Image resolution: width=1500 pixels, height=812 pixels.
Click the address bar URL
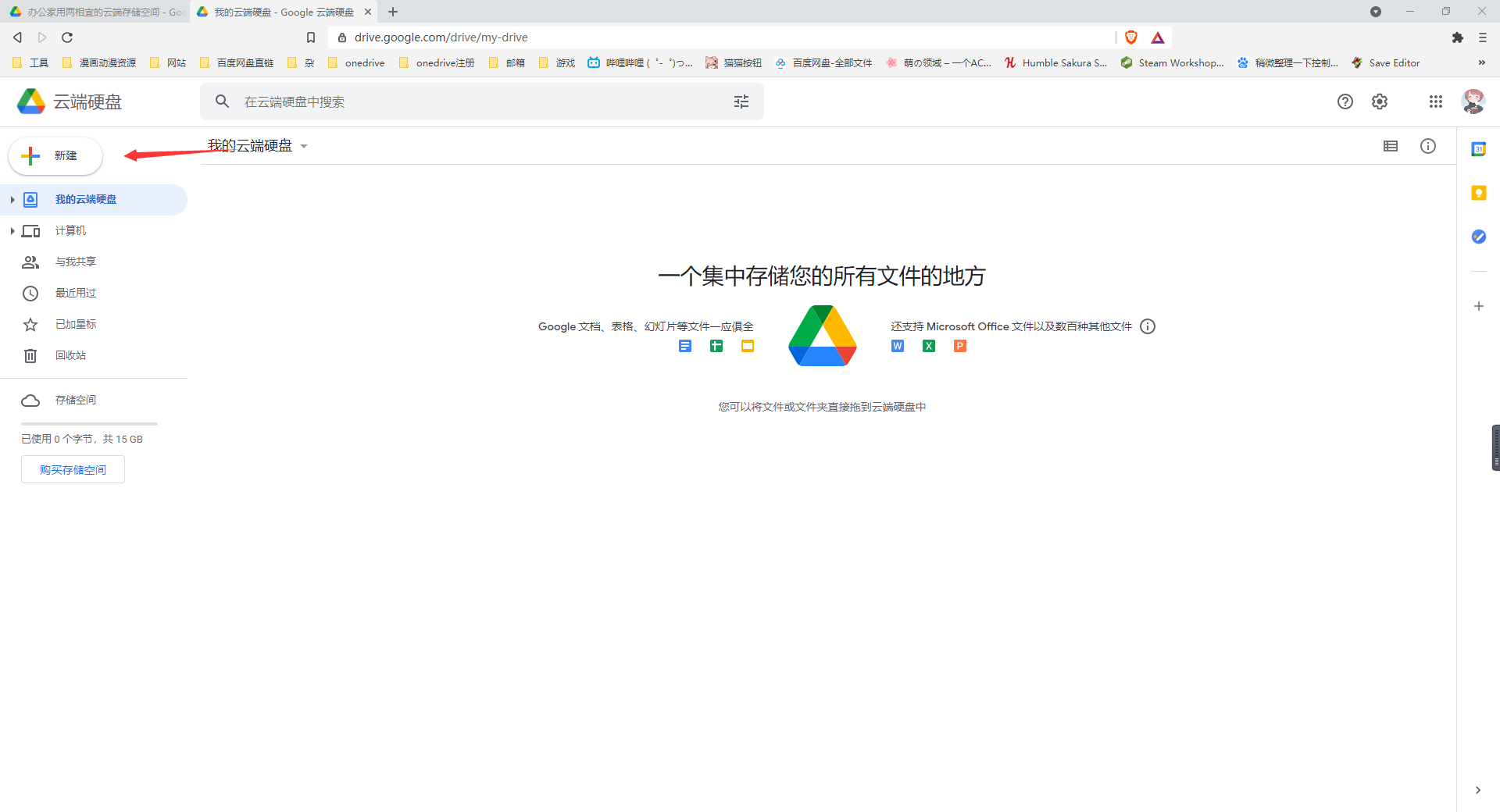[x=441, y=37]
